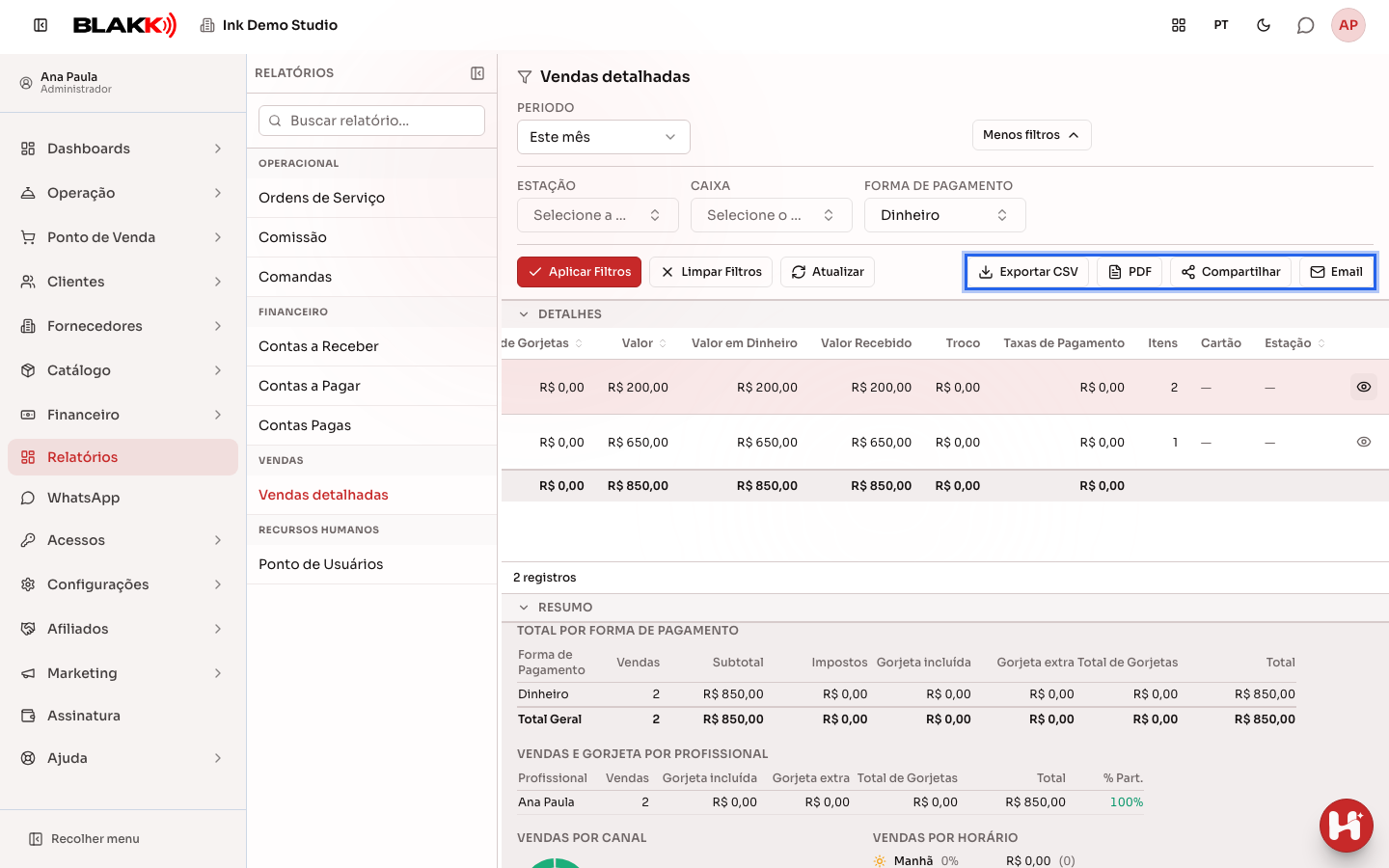Open the Este mês period dropdown

click(604, 137)
